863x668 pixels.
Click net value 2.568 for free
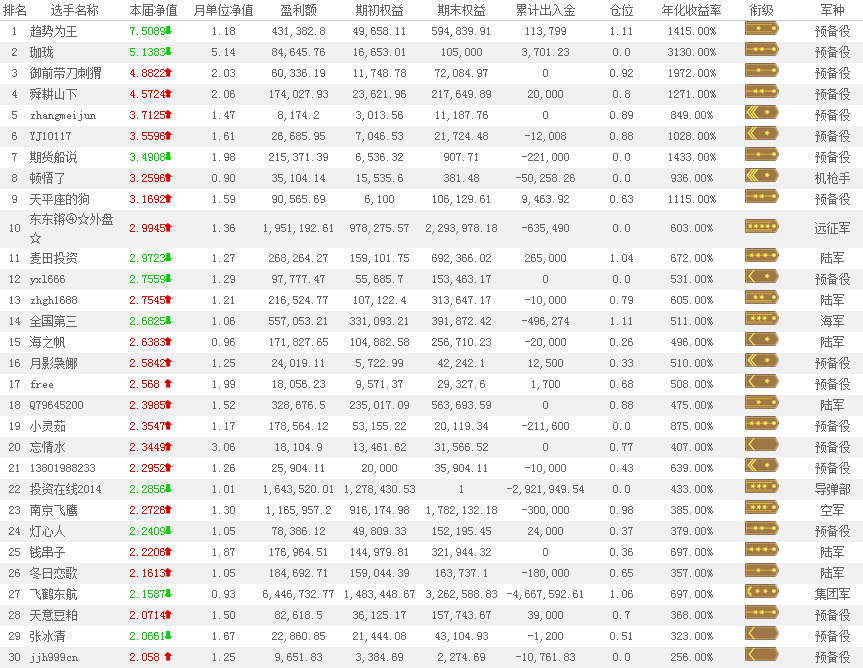pyautogui.click(x=145, y=384)
